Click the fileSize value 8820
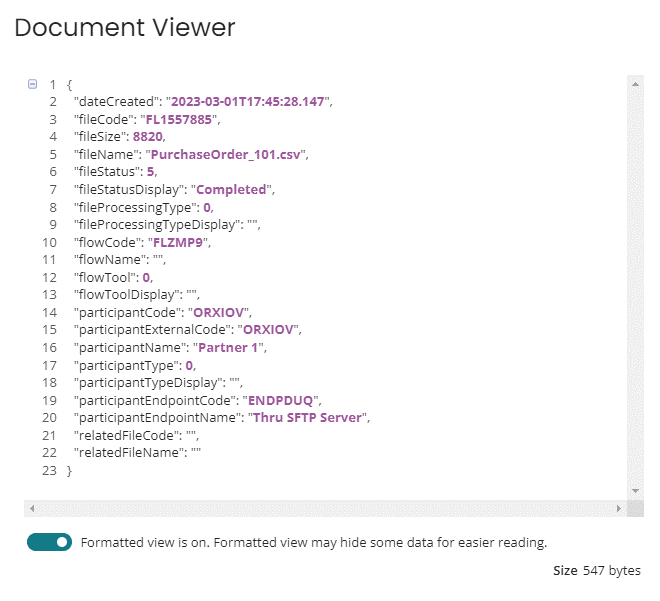 [148, 137]
